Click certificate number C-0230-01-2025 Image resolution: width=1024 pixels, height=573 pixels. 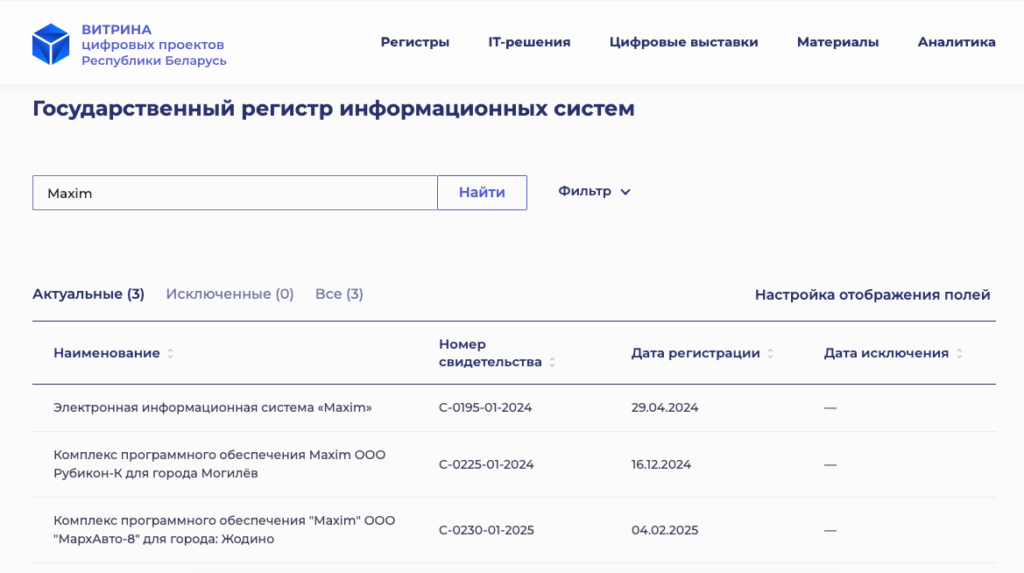click(x=487, y=530)
